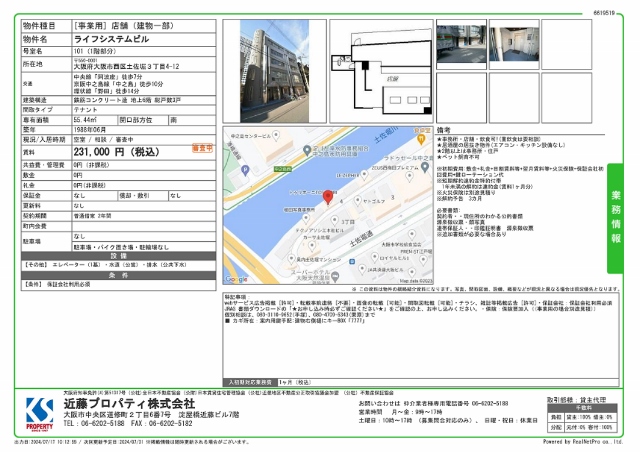The height and width of the screenshot is (452, 640).
Task: Click the orange restaurant marker on the map
Action: click(421, 140)
